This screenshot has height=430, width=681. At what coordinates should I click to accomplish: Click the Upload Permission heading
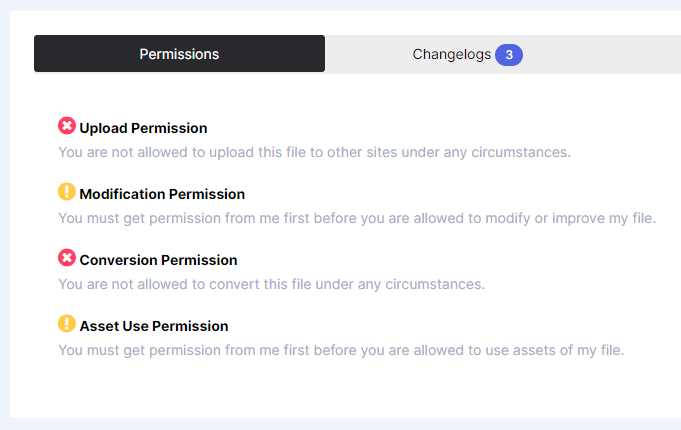point(143,128)
